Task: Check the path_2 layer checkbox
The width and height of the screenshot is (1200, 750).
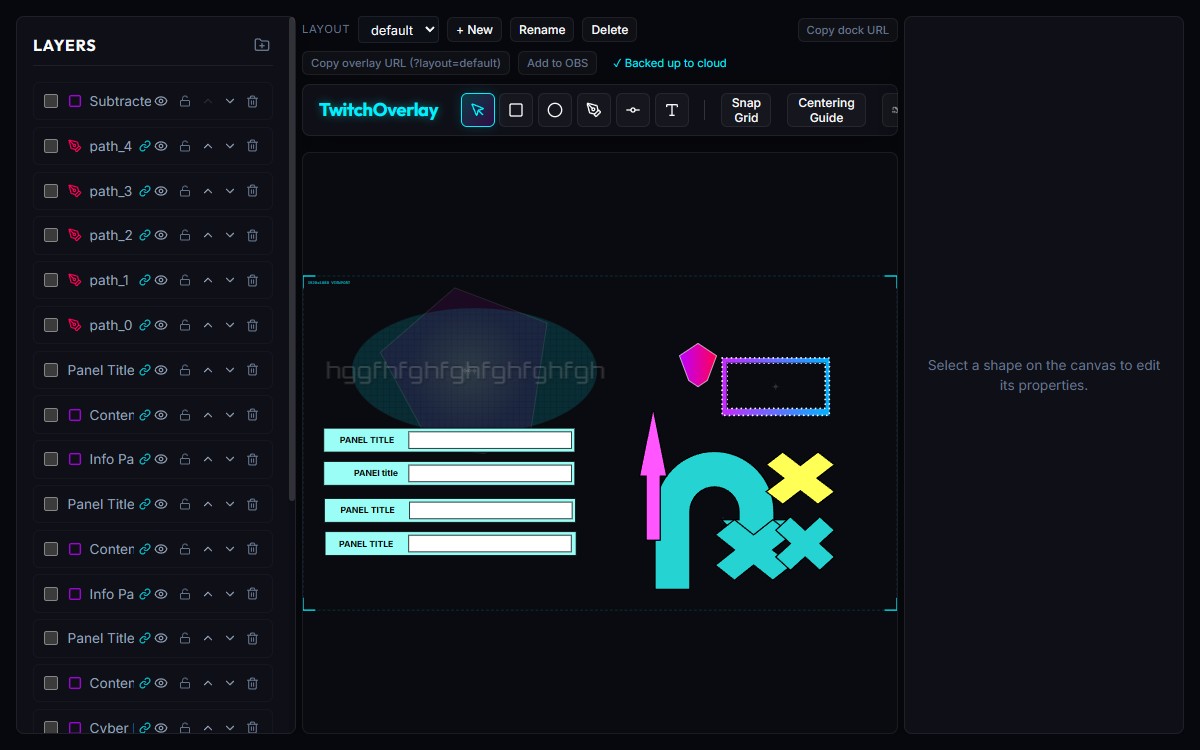Action: [51, 235]
